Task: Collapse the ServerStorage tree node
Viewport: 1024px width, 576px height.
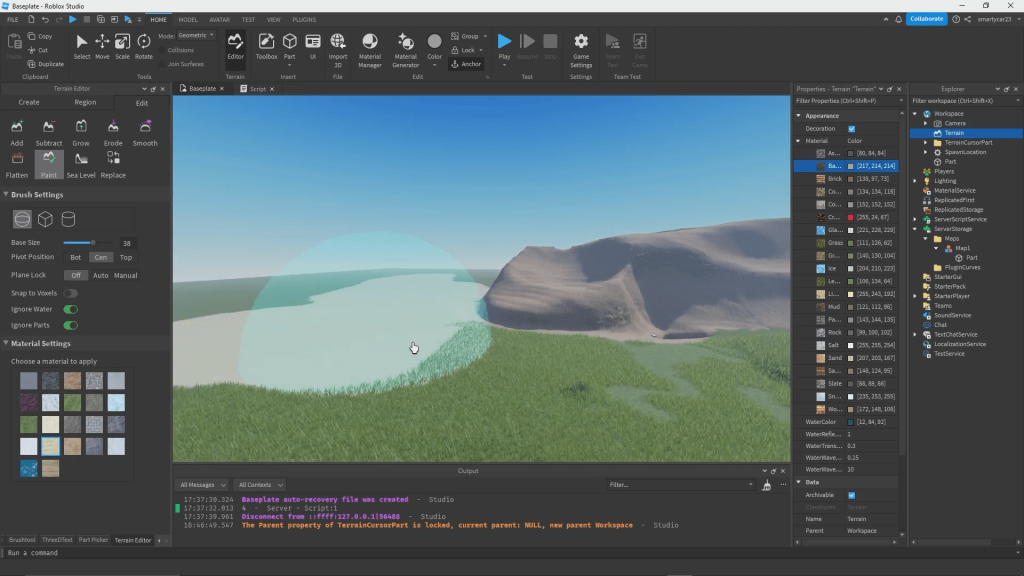Action: point(915,229)
